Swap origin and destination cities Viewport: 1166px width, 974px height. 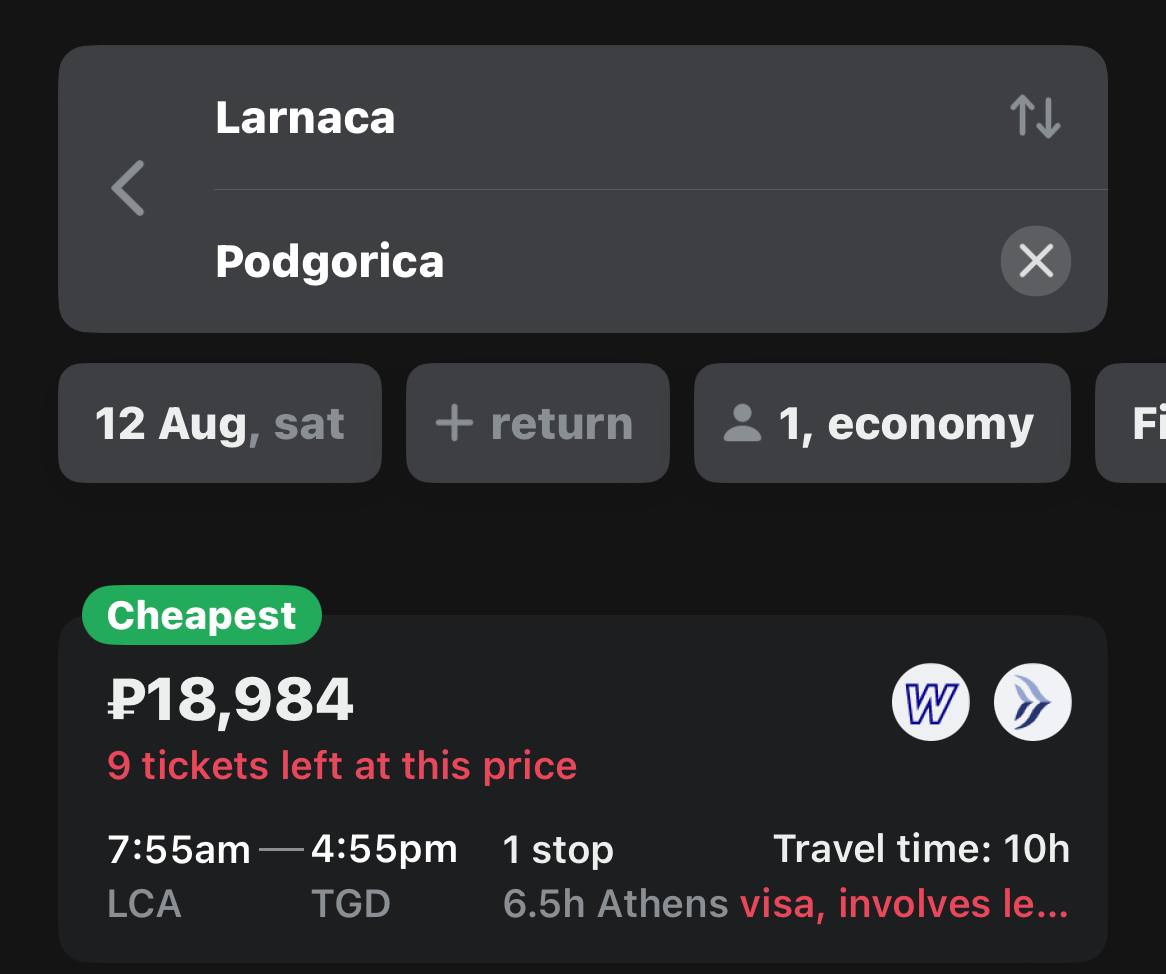pyautogui.click(x=1035, y=117)
